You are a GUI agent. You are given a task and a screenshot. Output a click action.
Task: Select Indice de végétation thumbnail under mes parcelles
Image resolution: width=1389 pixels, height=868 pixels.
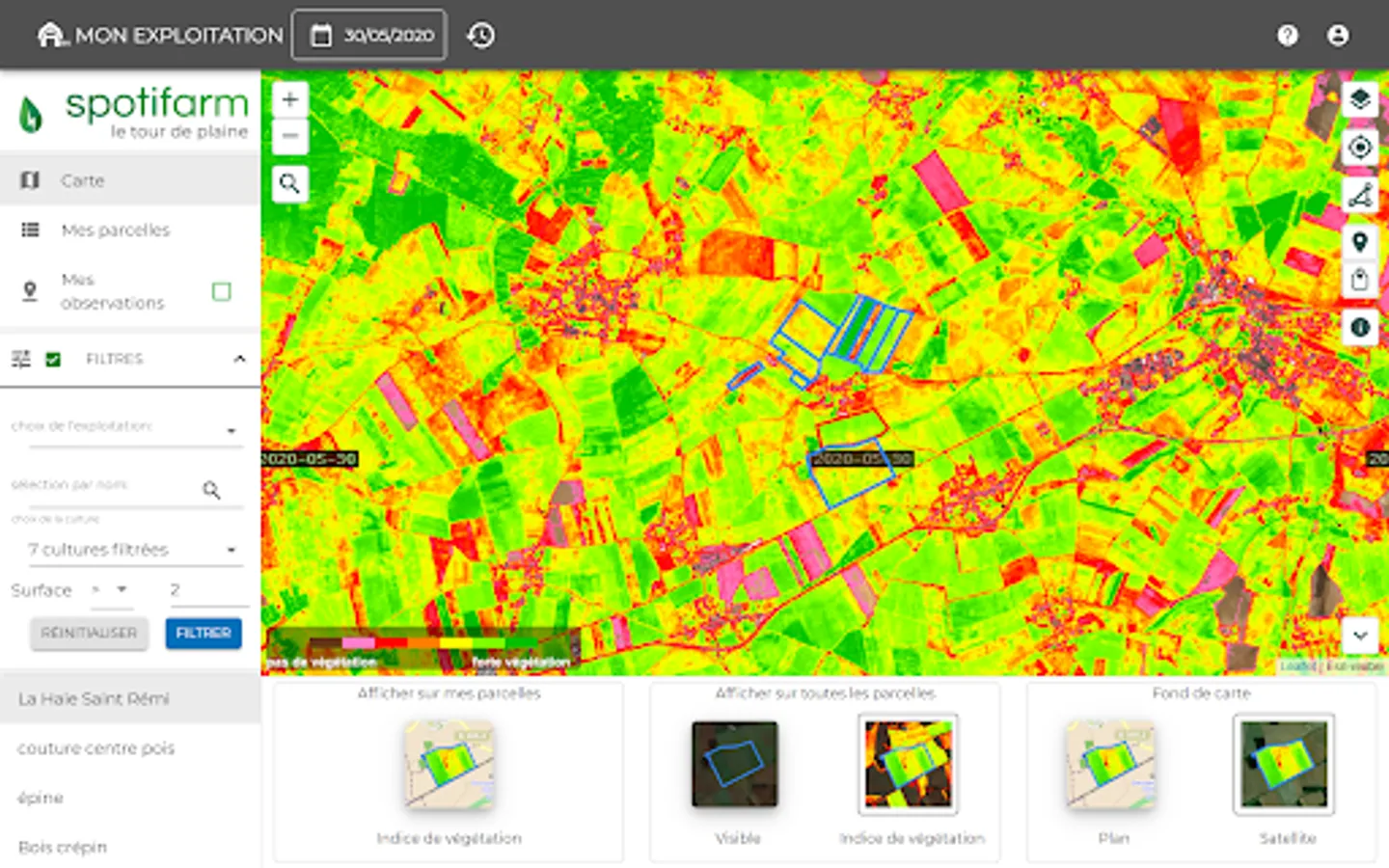tap(449, 765)
